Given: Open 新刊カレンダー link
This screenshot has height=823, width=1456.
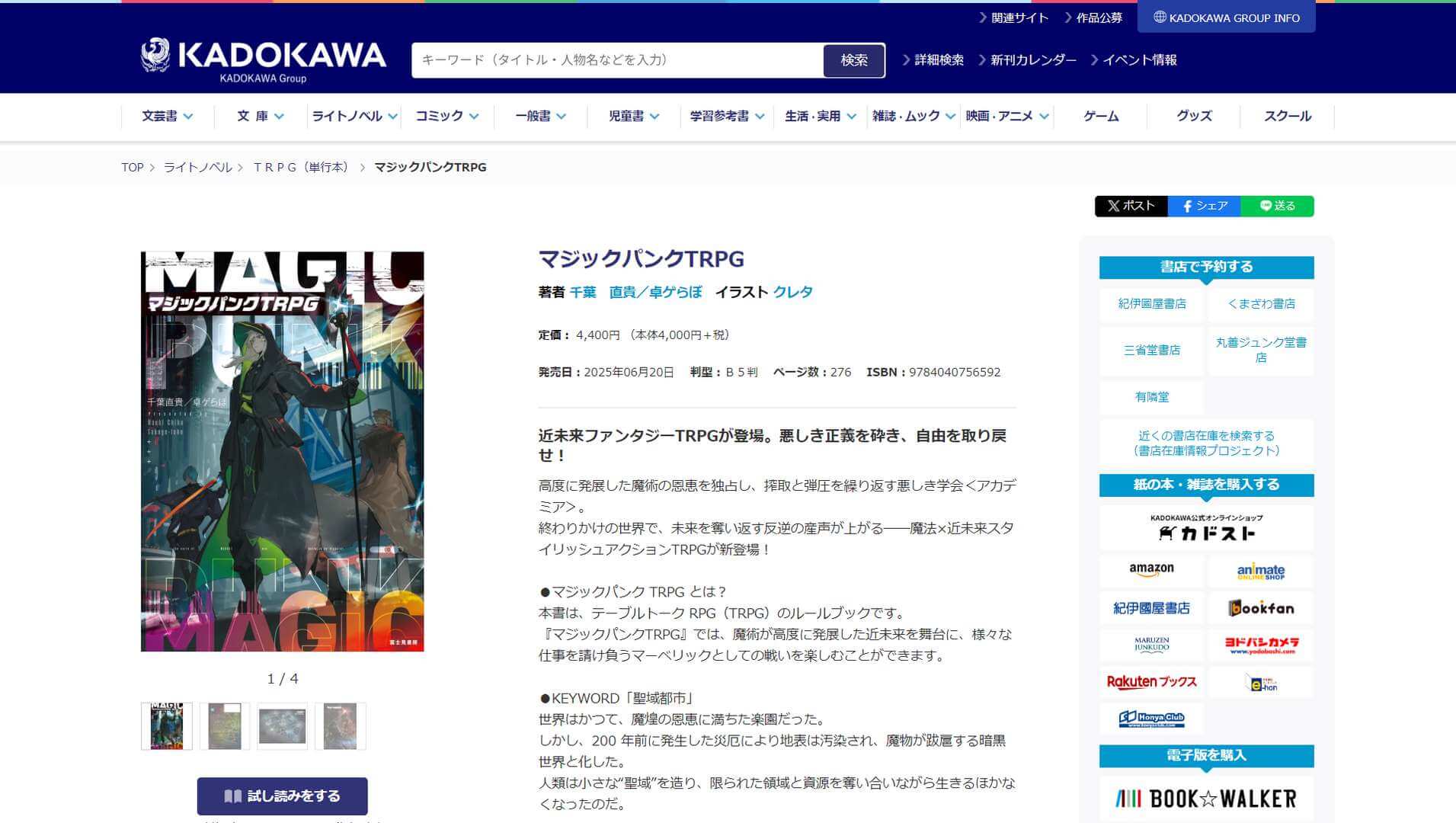Looking at the screenshot, I should click(x=1028, y=60).
